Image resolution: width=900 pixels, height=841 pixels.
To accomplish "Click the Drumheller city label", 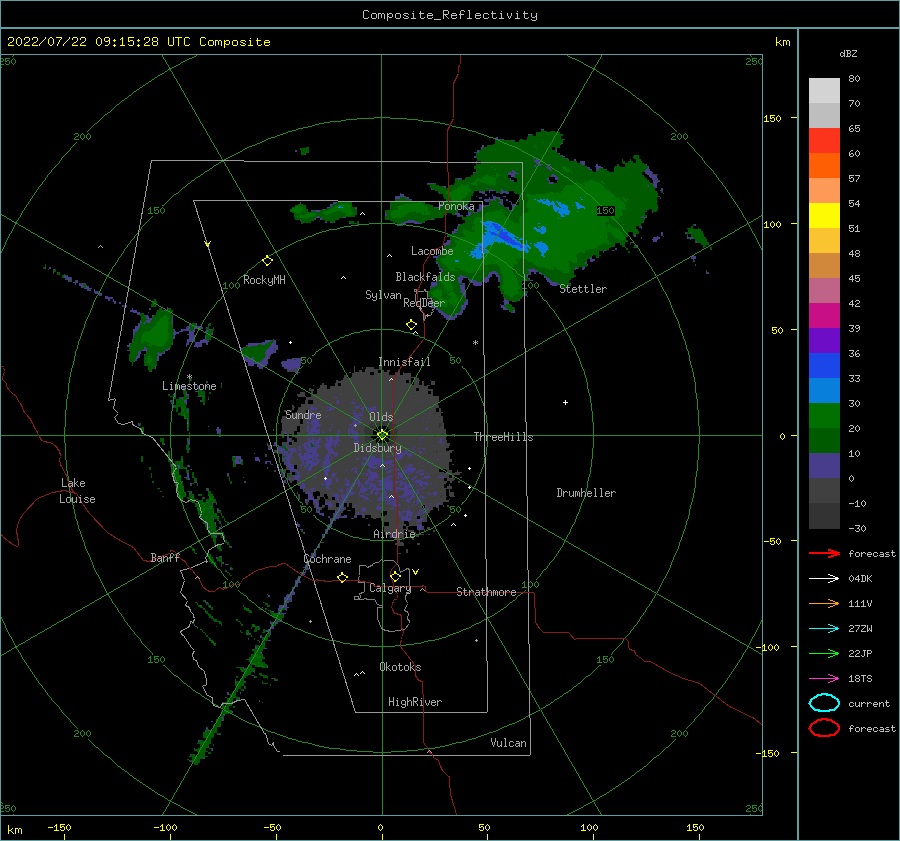I will pyautogui.click(x=586, y=493).
